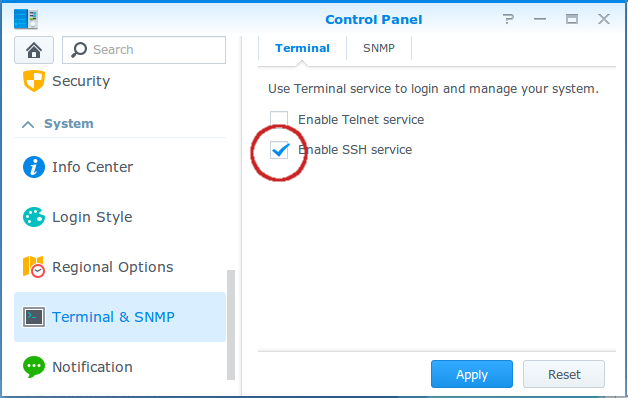Viewport: 628px width, 398px height.
Task: Close the Control Panel window
Action: click(604, 19)
